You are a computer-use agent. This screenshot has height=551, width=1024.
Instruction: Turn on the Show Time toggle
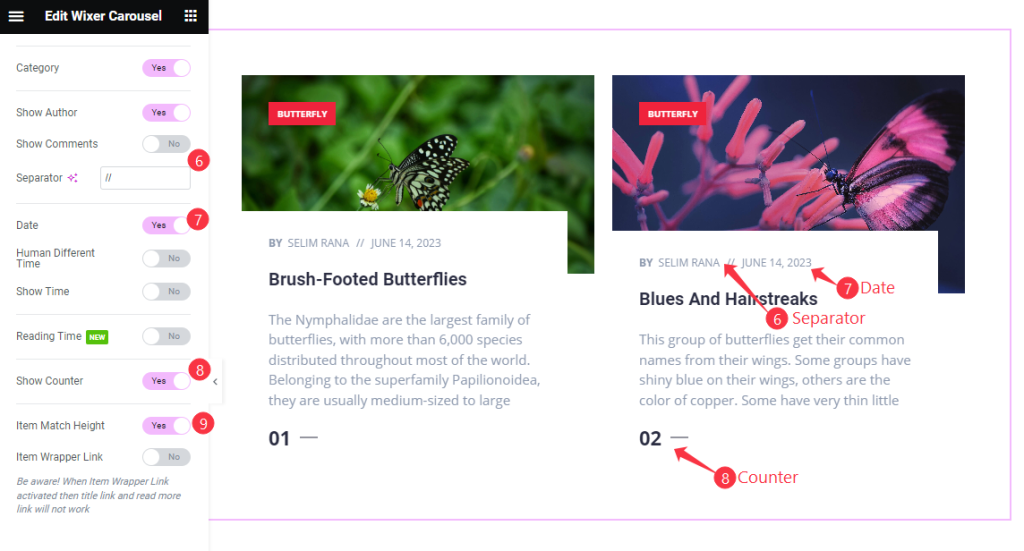point(167,291)
